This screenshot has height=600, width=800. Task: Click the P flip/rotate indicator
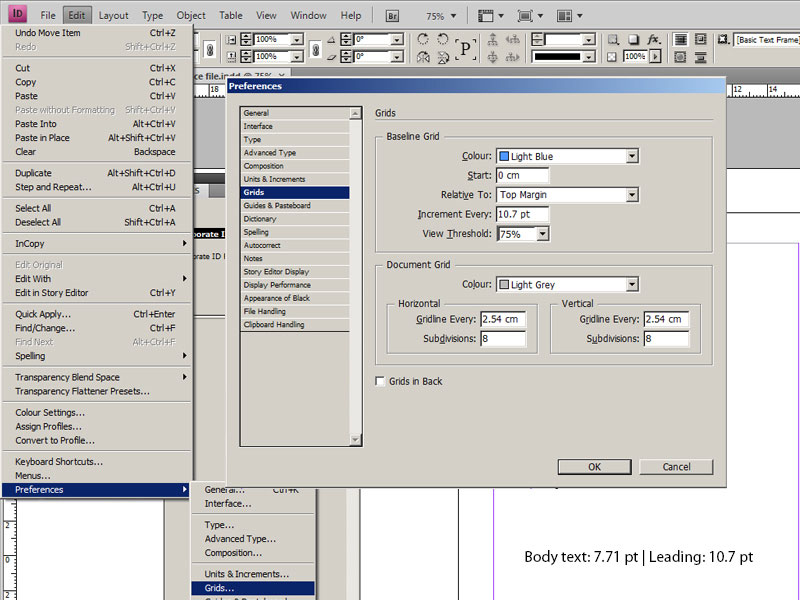click(x=465, y=48)
